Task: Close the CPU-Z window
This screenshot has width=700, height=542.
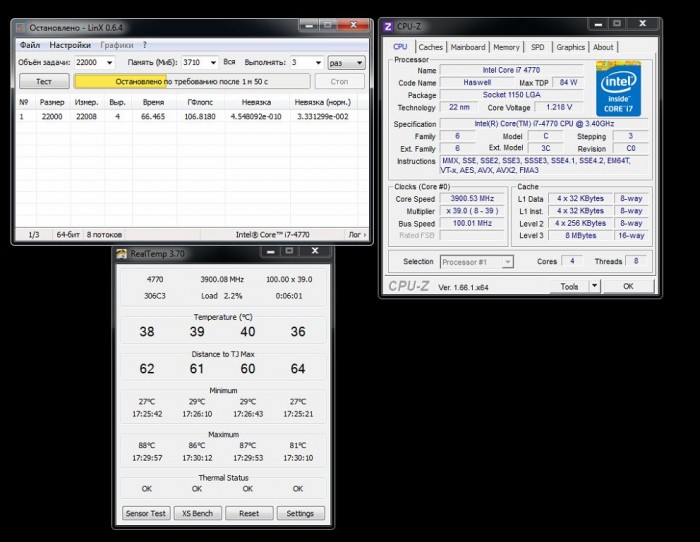Action: [642, 24]
